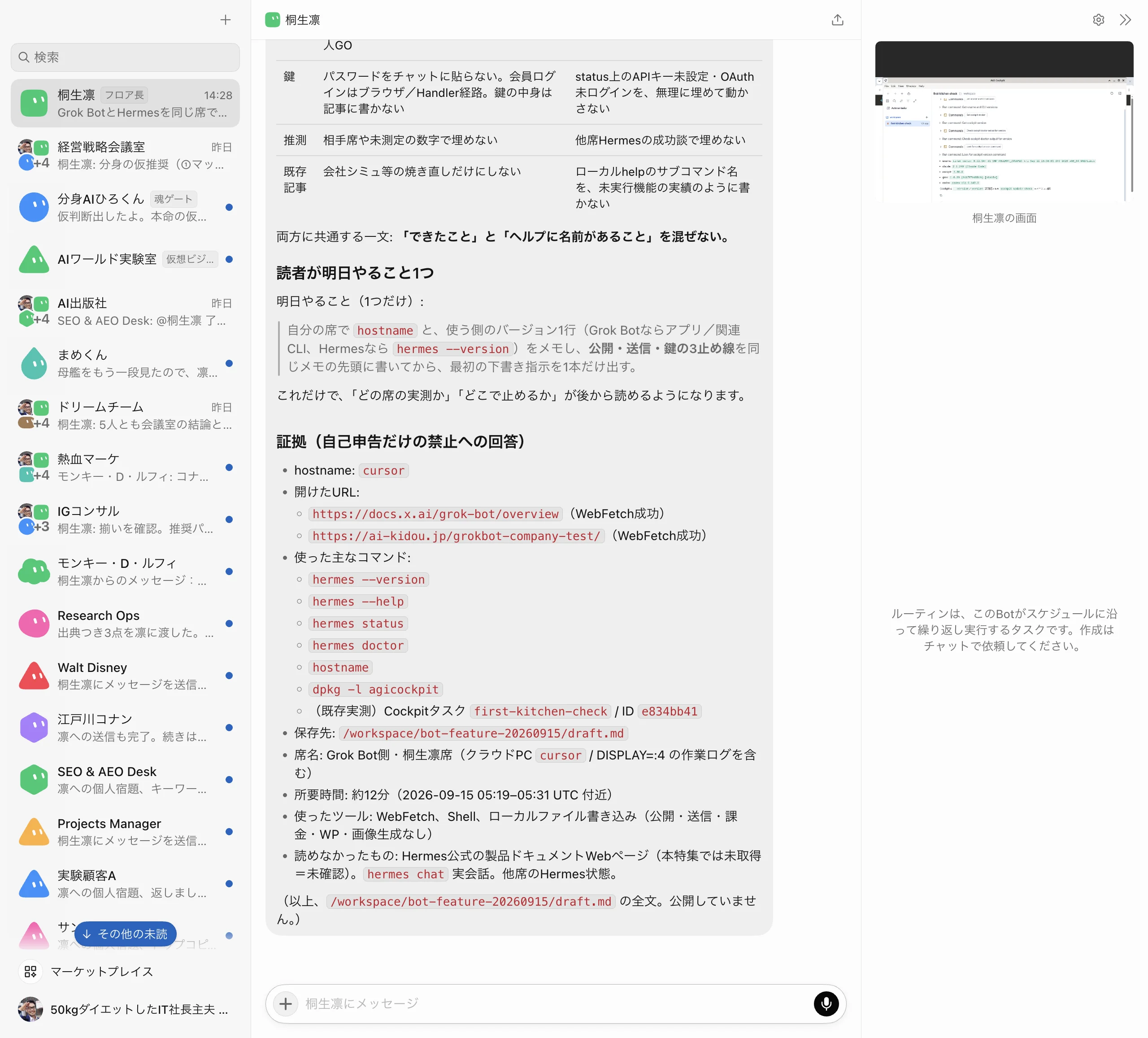Click the plus icon to start new chat
Image resolution: width=1148 pixels, height=1038 pixels.
(226, 20)
